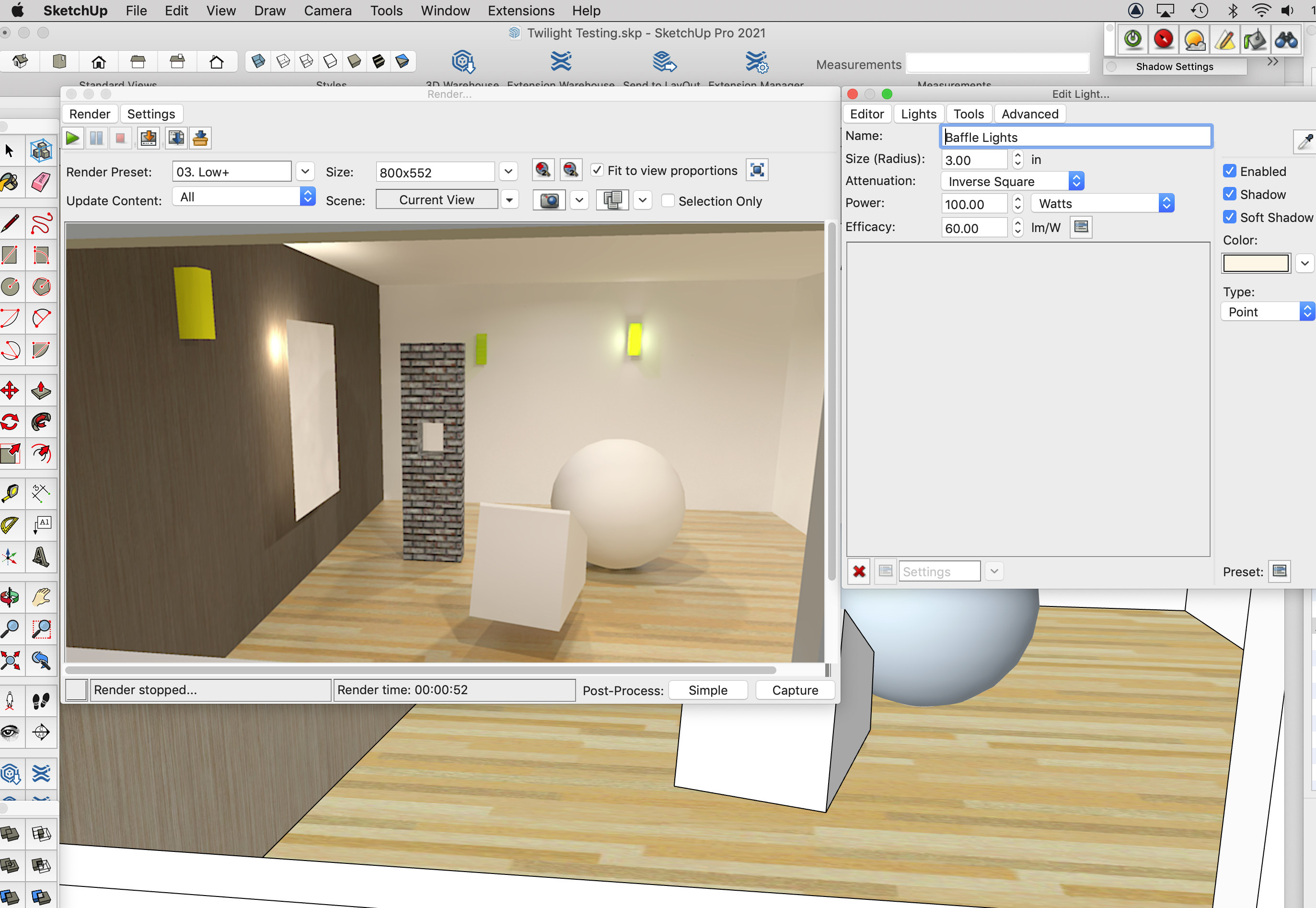The image size is (1316, 908).
Task: Select the Eraser tool in left toolbar
Action: pyautogui.click(x=41, y=182)
